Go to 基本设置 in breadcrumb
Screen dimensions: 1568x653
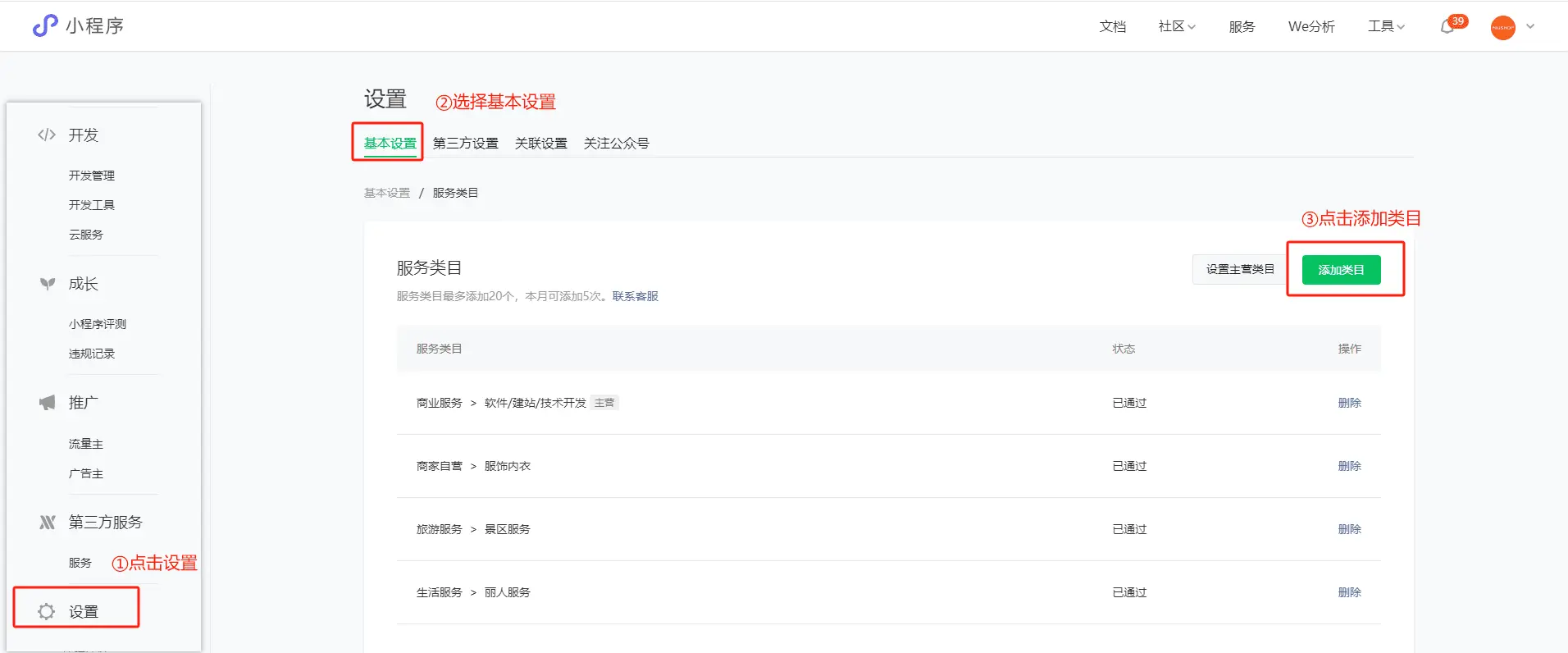click(386, 193)
